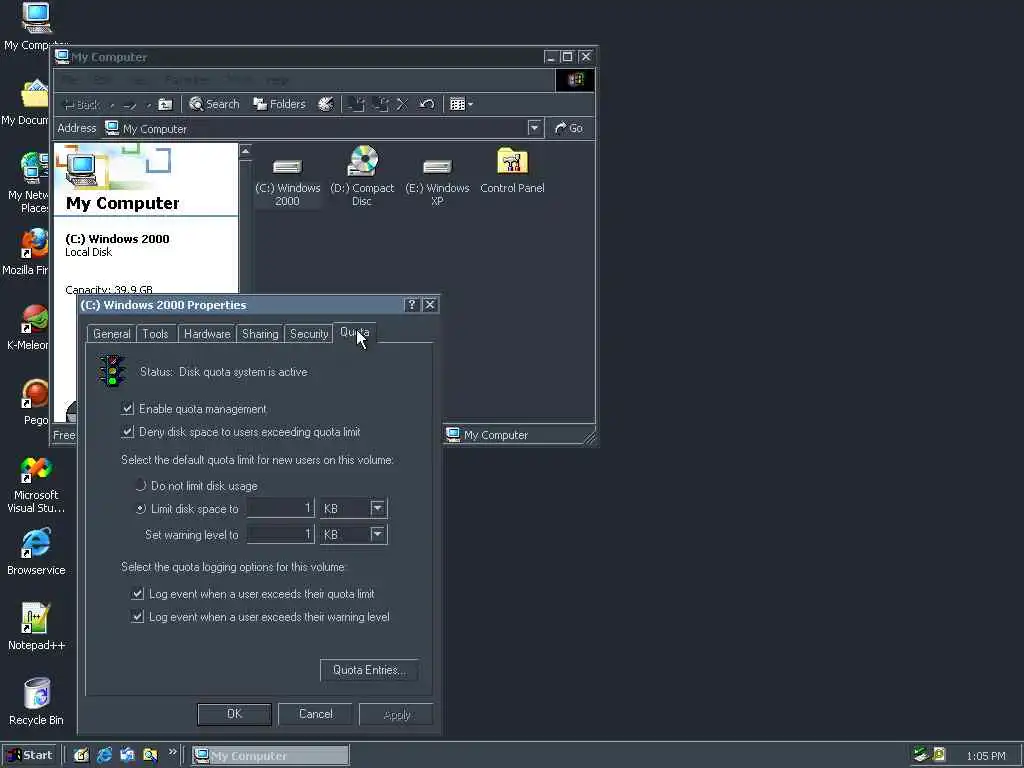Click the Back toolbar button
This screenshot has height=768, width=1024.
click(x=80, y=104)
